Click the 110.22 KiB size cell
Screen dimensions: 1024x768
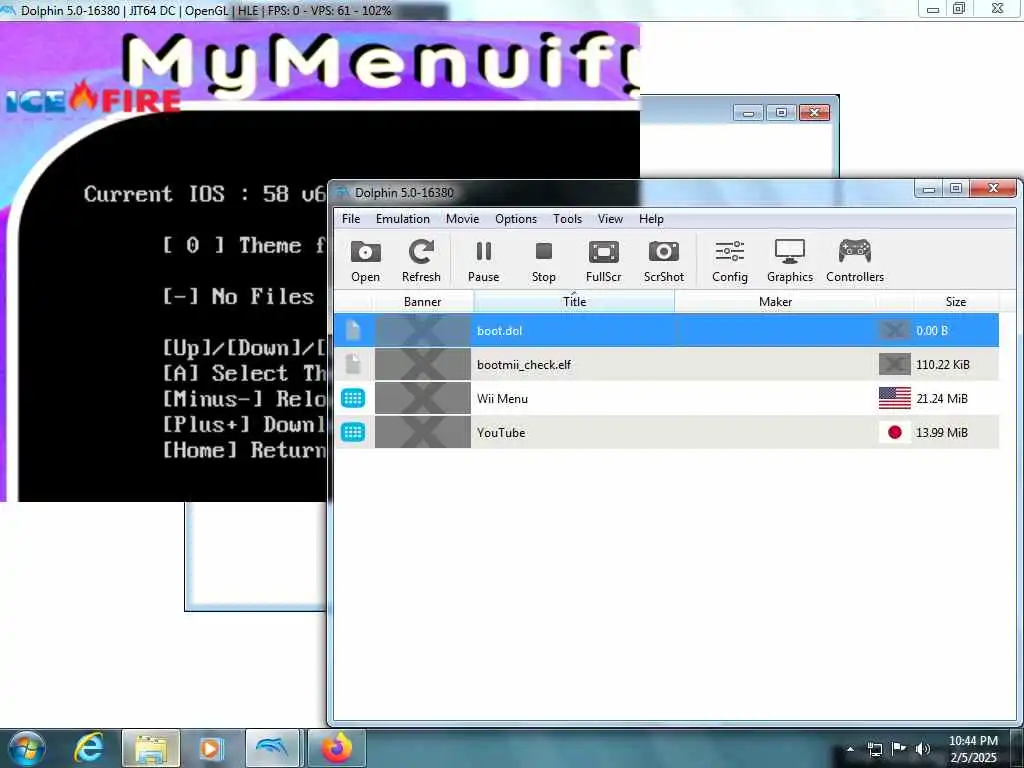(942, 364)
